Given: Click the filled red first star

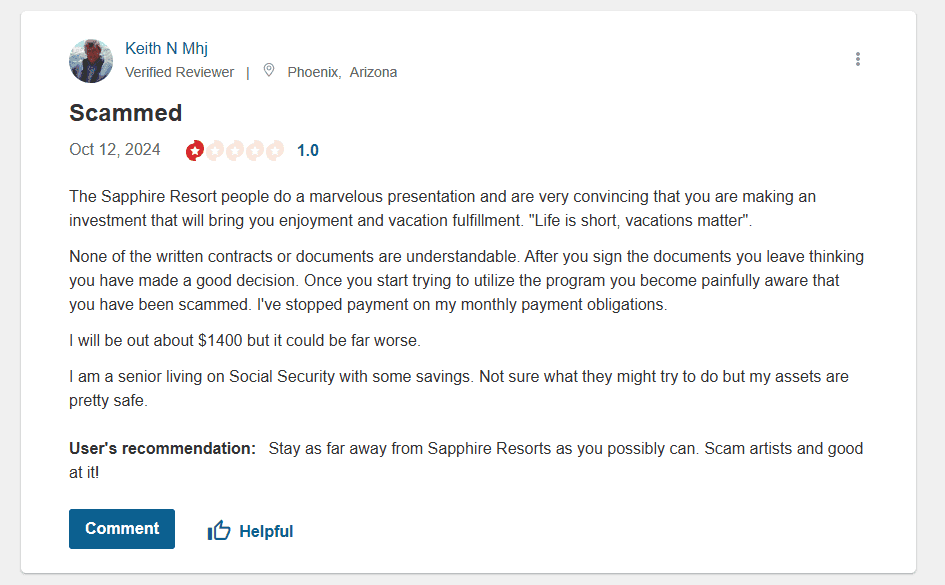Looking at the screenshot, I should [x=195, y=151].
